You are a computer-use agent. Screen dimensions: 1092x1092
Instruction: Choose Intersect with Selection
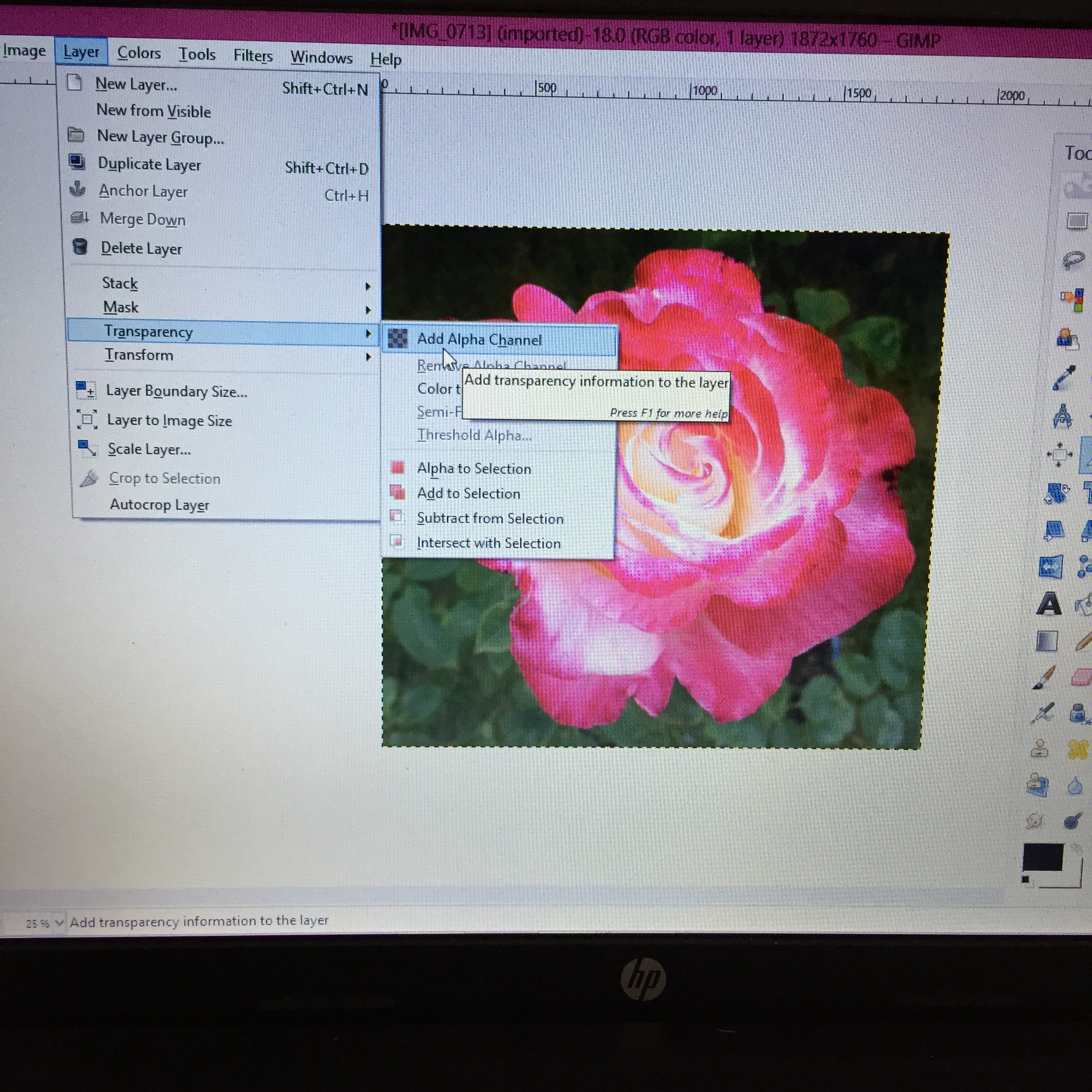point(499,543)
